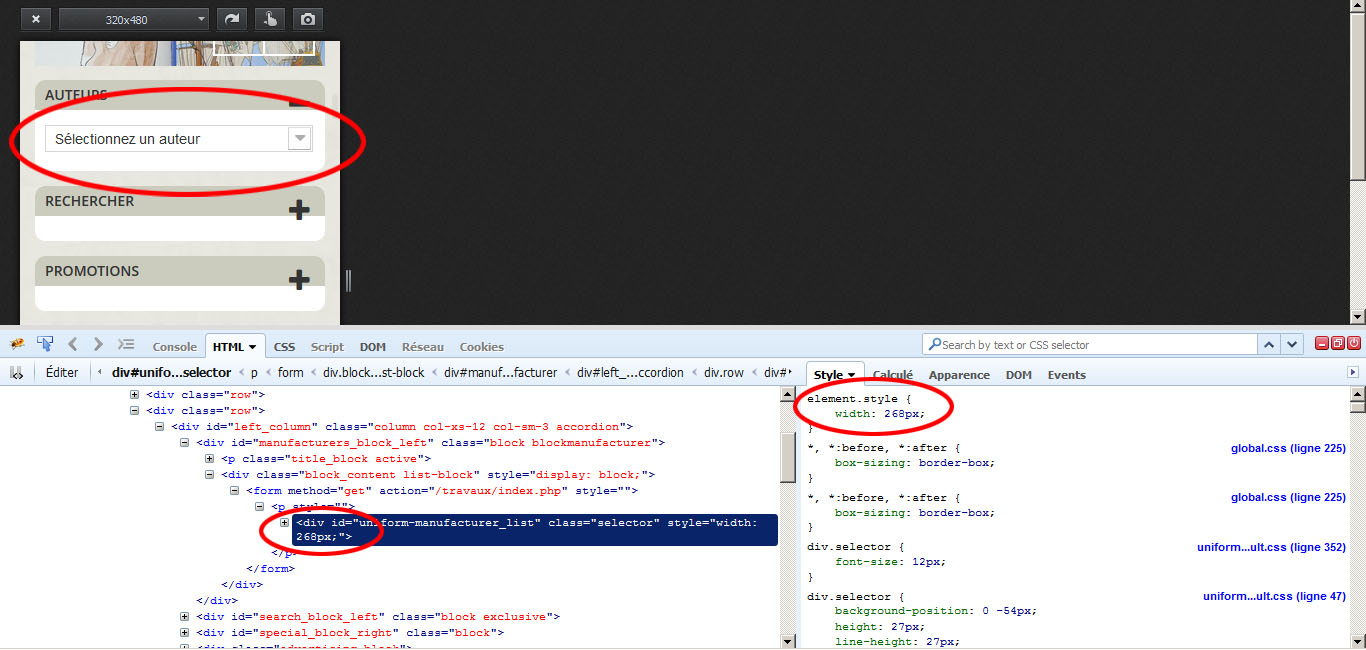Select div.row breadcrumb

click(x=723, y=373)
